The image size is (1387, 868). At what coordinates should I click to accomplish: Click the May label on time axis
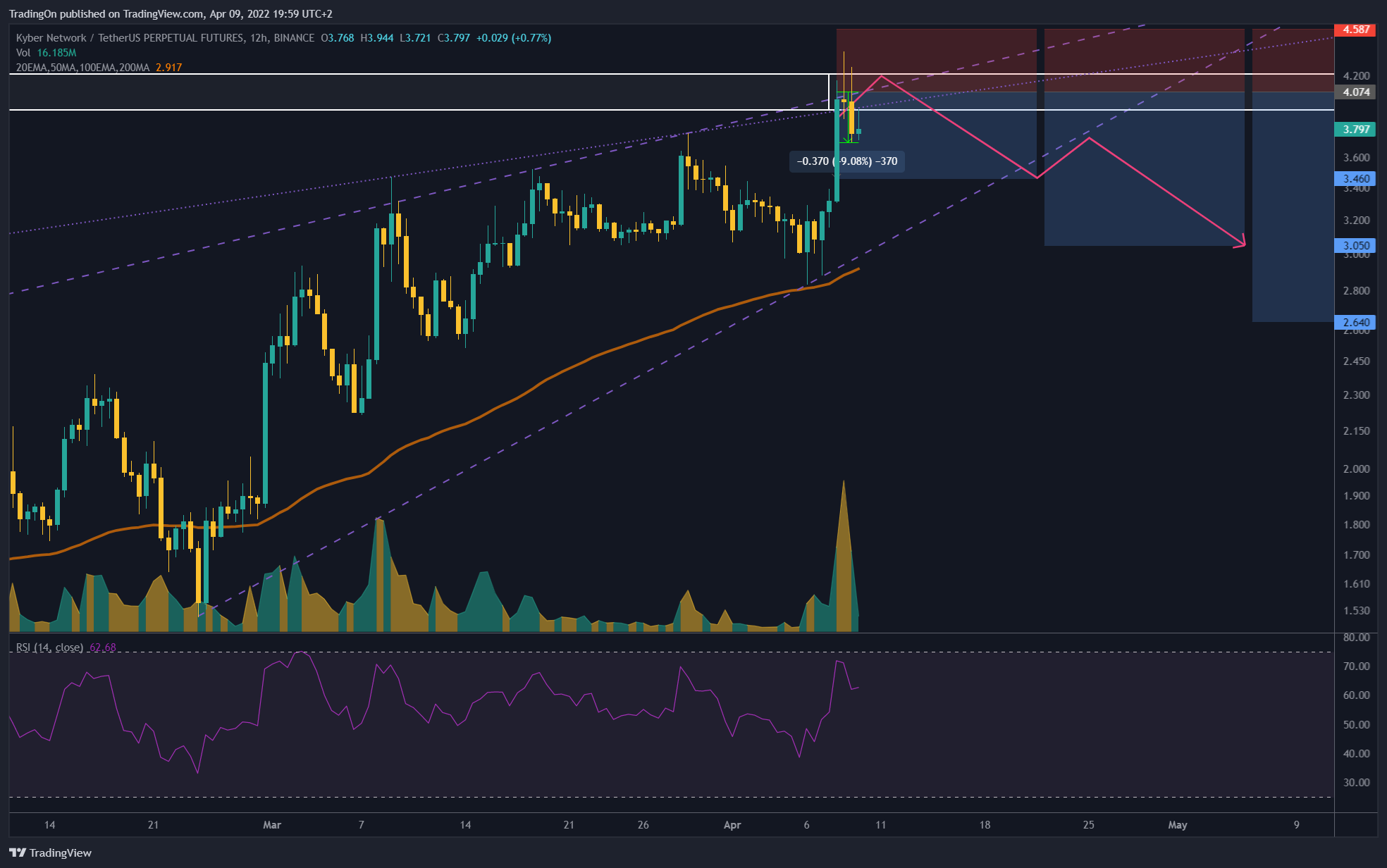1178,825
